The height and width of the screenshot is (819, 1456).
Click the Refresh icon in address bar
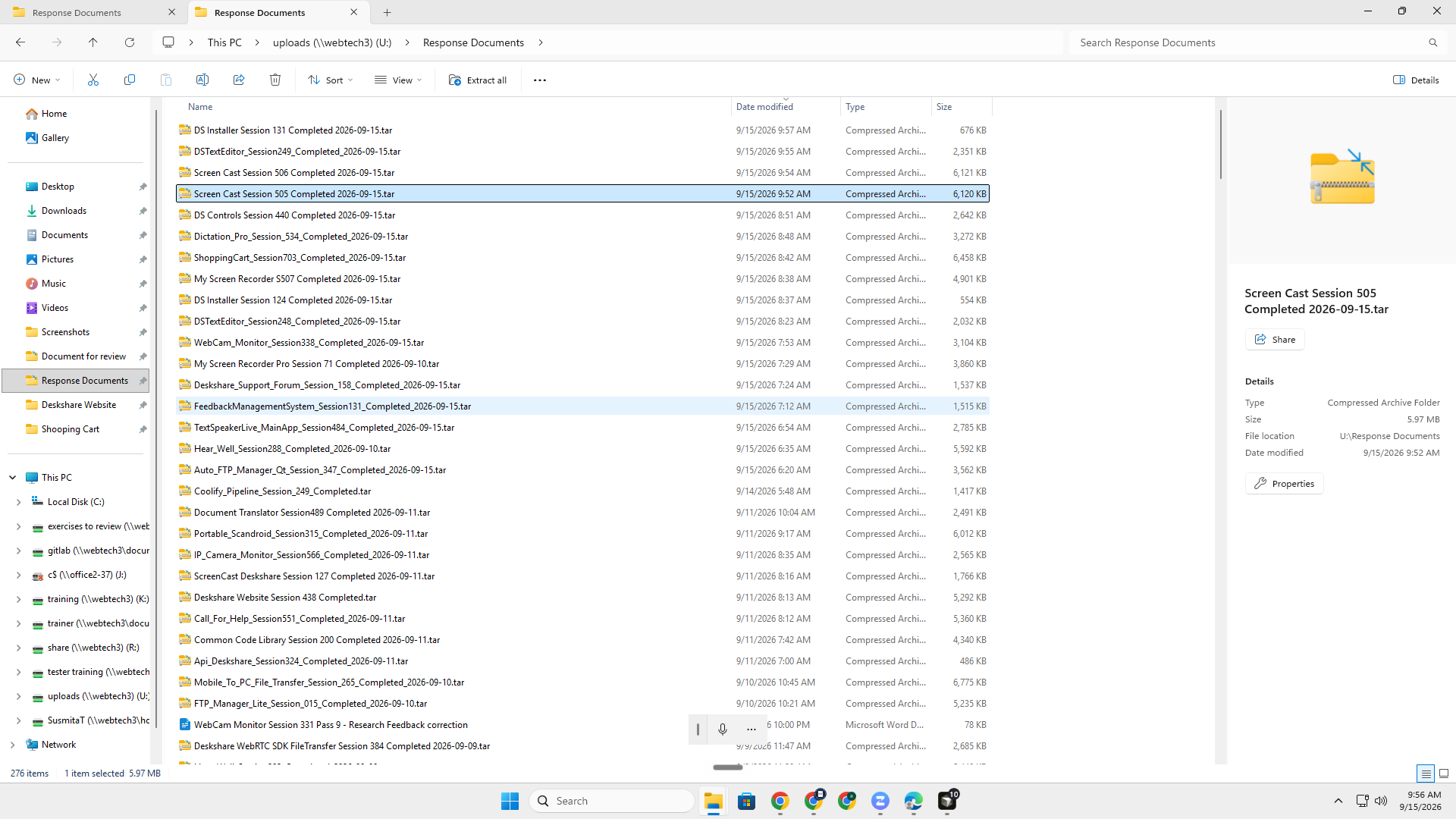[x=130, y=42]
